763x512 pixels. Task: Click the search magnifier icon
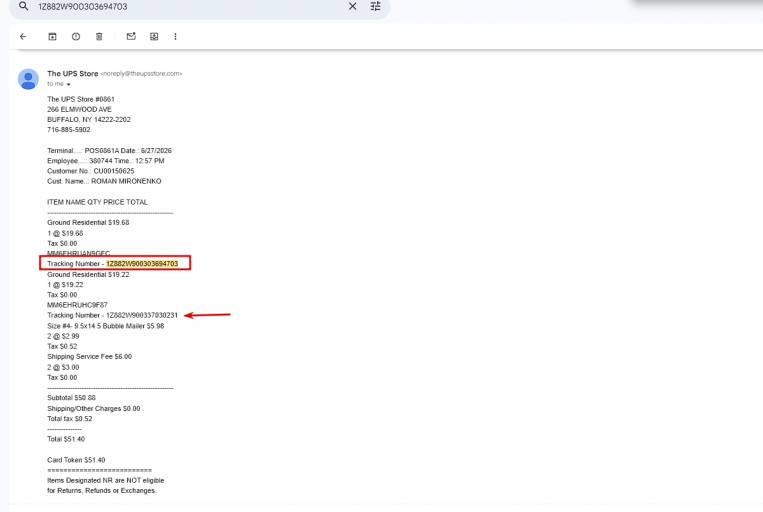click(23, 6)
